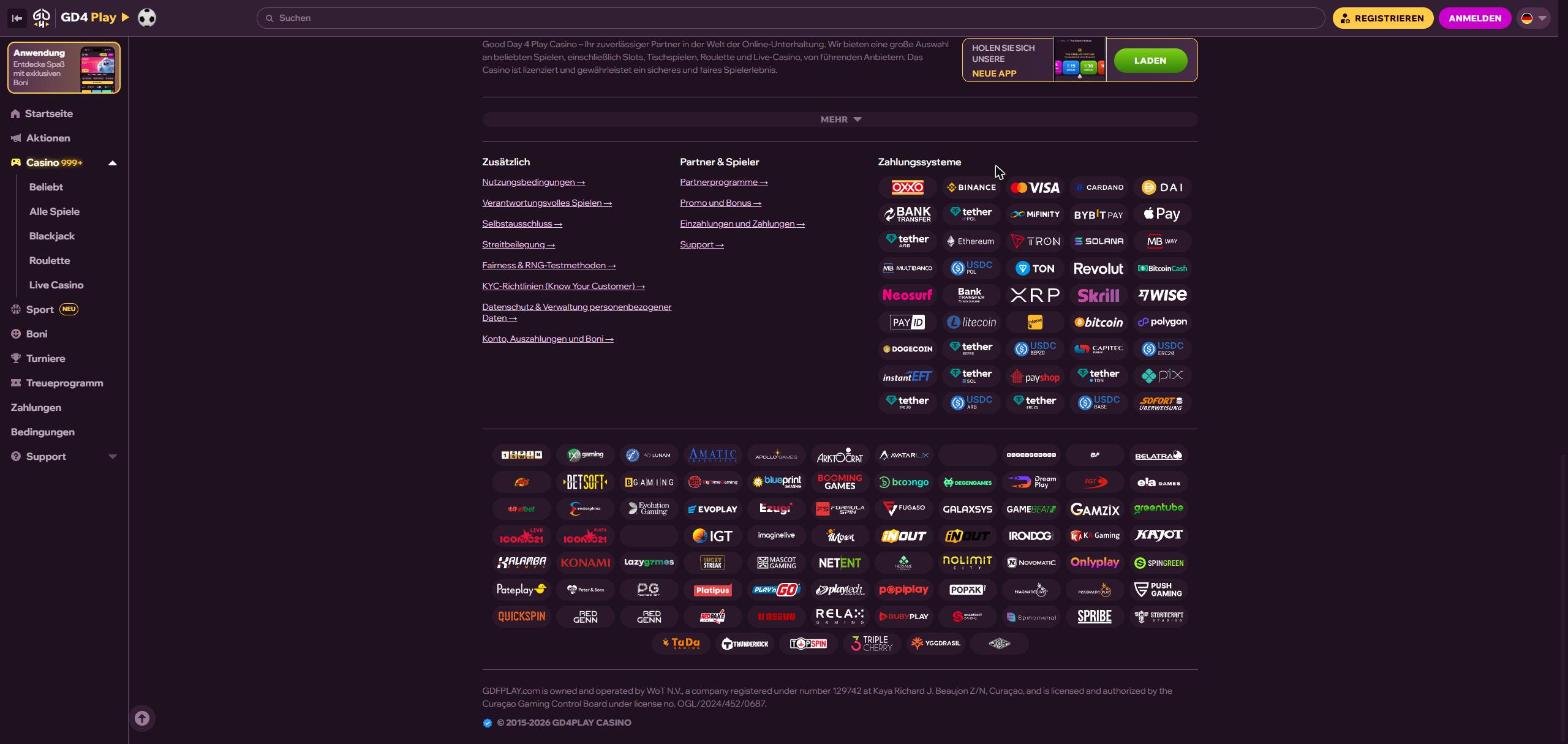
Task: Click the Betsoft provider logo
Action: (x=585, y=482)
